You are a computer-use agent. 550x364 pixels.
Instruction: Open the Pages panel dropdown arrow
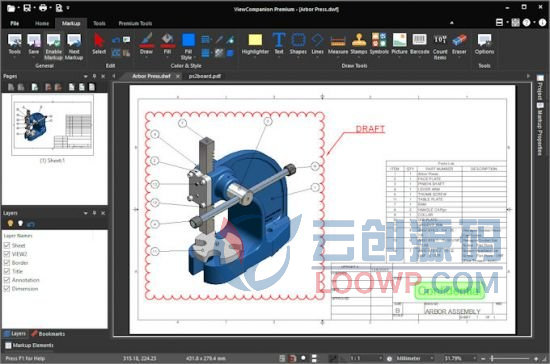click(x=85, y=76)
